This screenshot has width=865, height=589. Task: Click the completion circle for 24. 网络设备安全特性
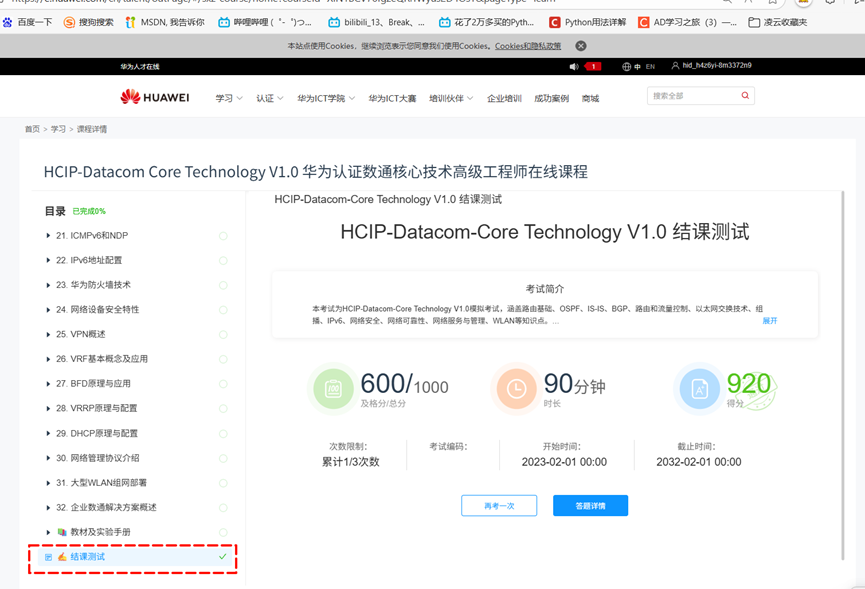(223, 310)
